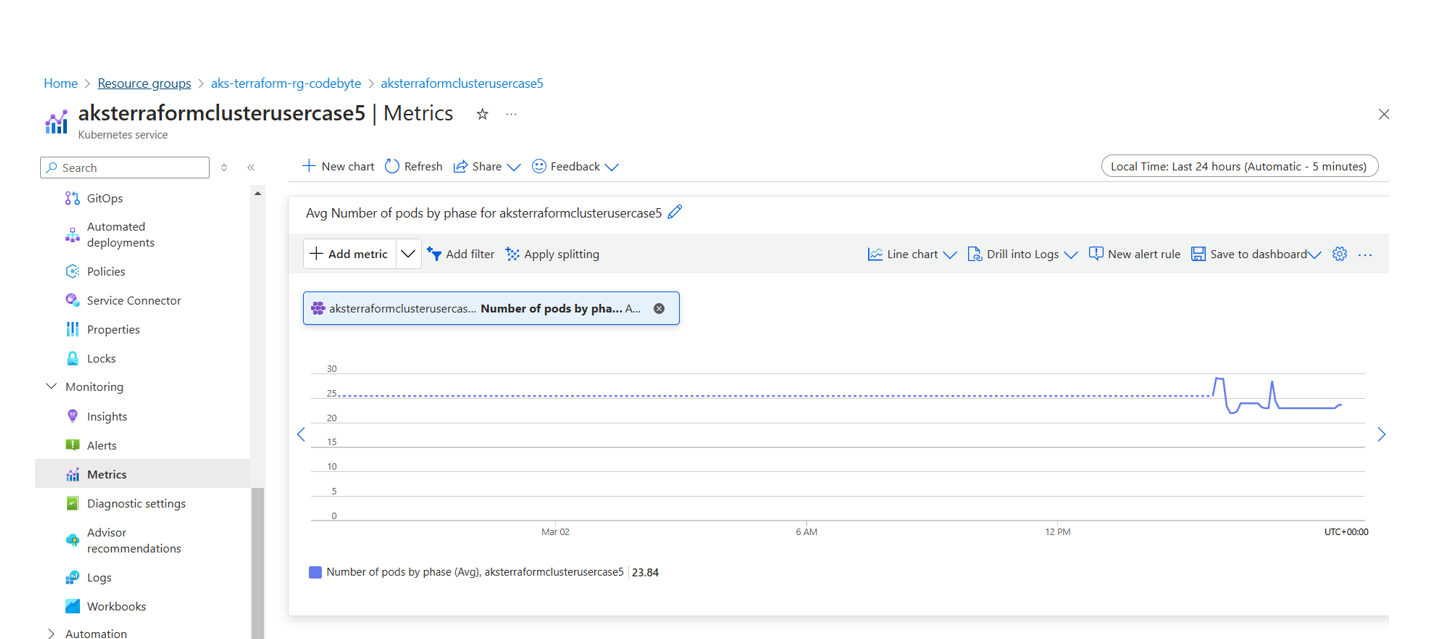Remove the pods by phase metric chip

coord(659,309)
